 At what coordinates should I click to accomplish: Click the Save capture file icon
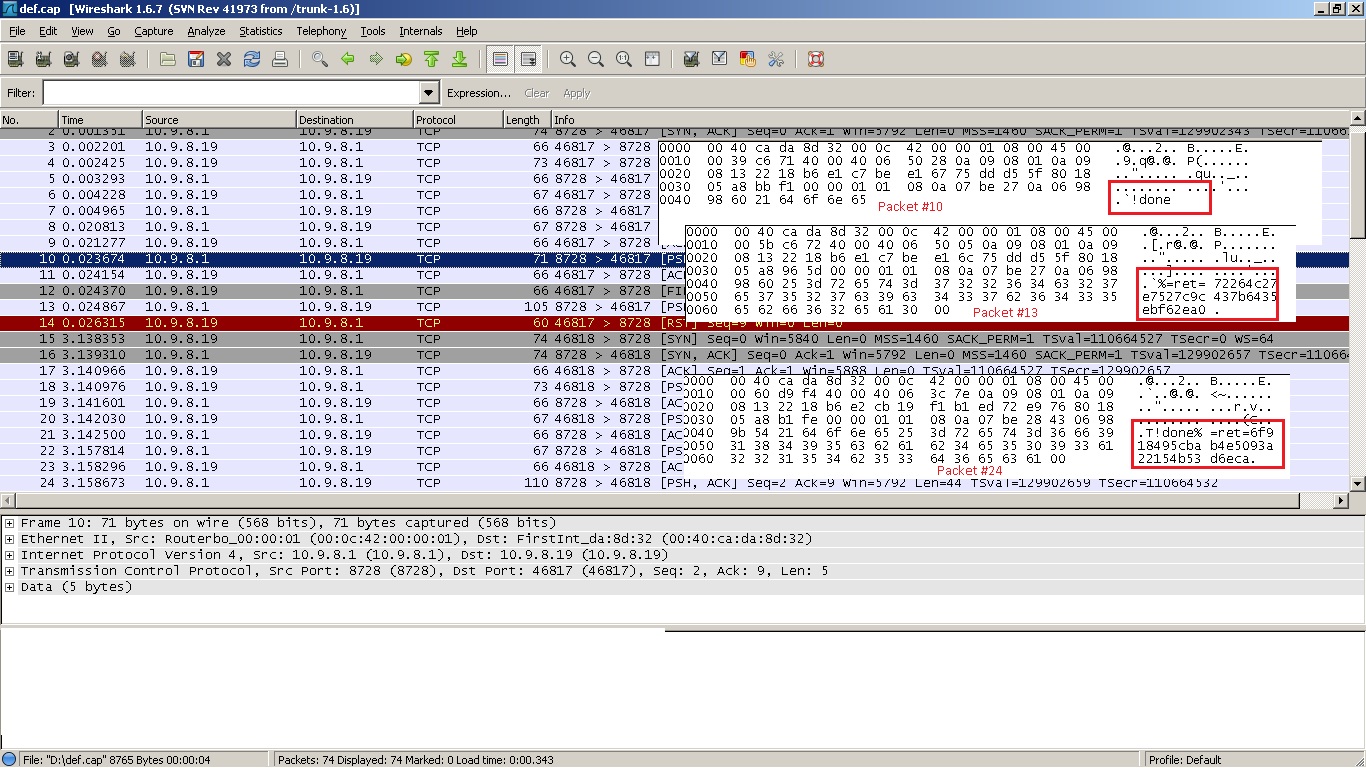coord(195,60)
